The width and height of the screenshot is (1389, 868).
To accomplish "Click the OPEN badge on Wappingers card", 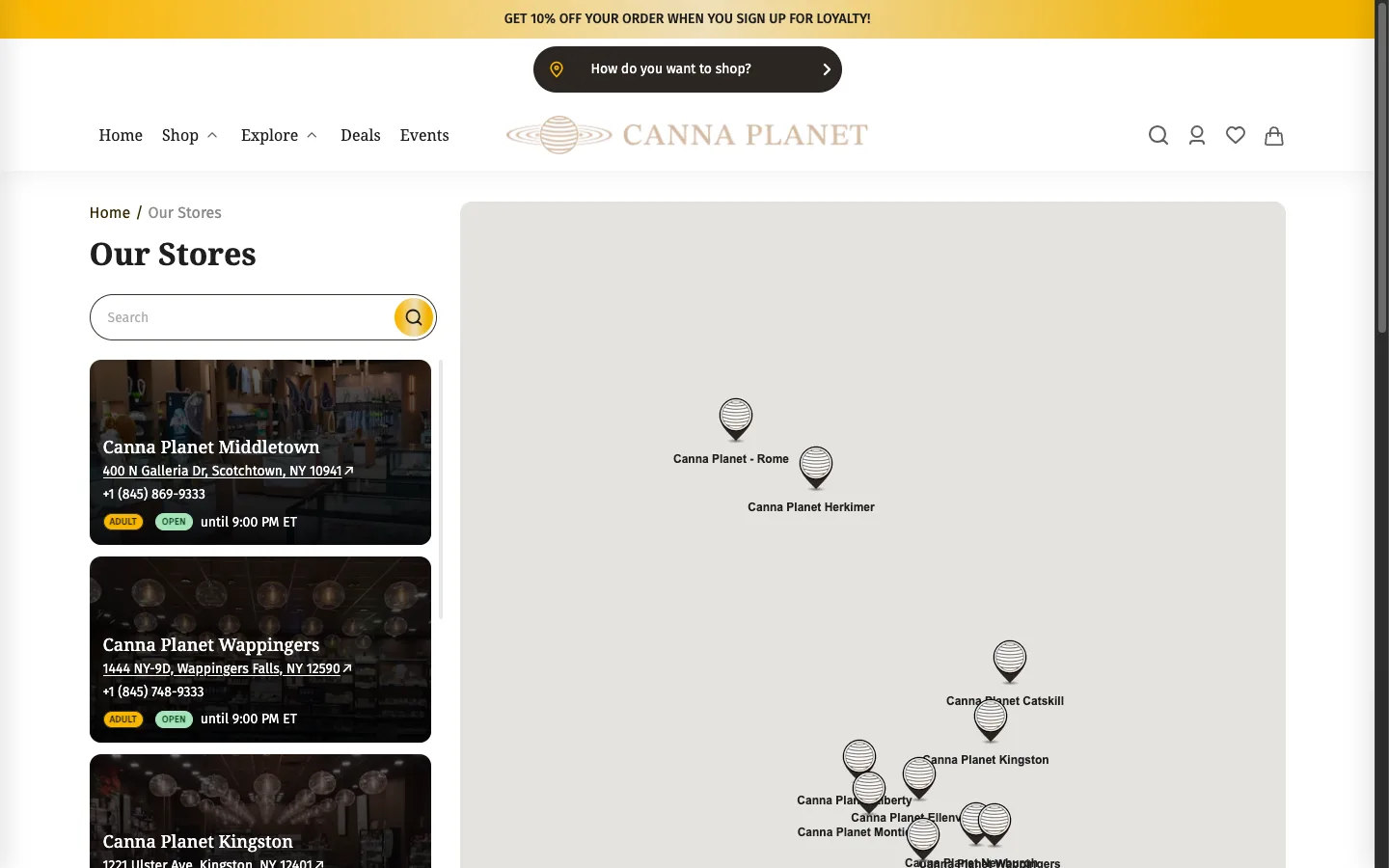I will click(x=174, y=719).
